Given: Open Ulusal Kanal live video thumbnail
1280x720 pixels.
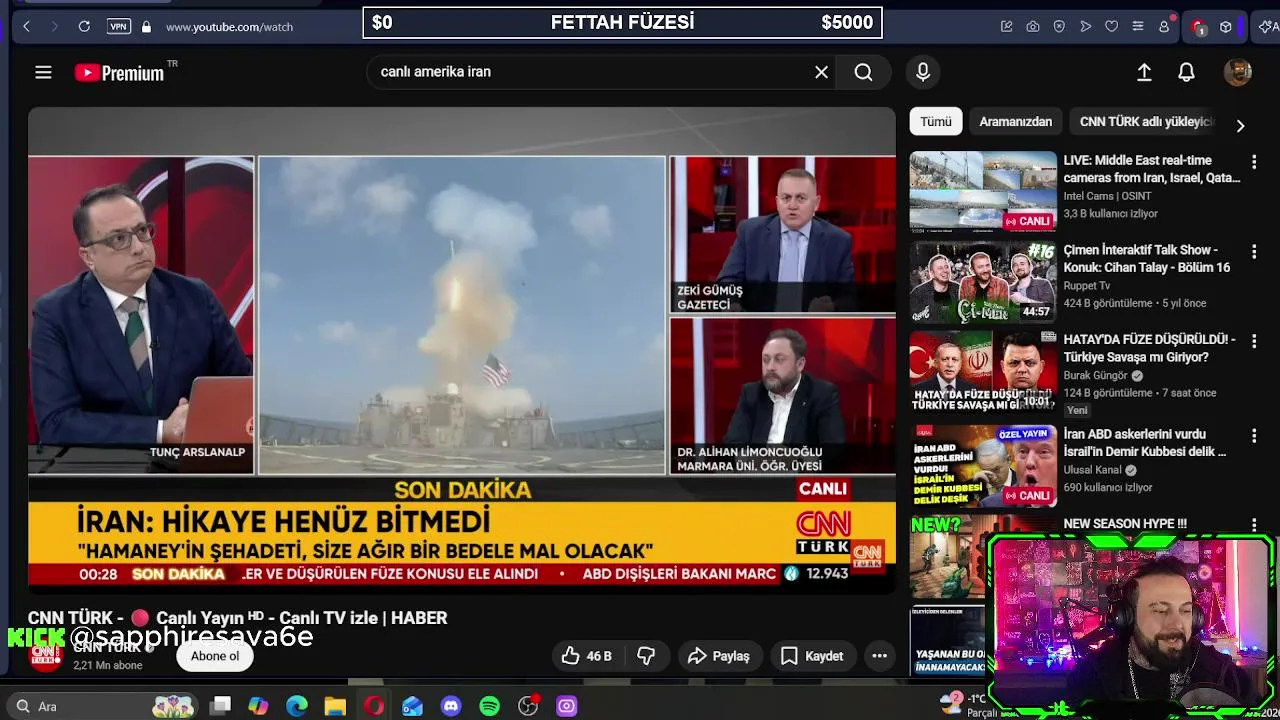Looking at the screenshot, I should (983, 466).
